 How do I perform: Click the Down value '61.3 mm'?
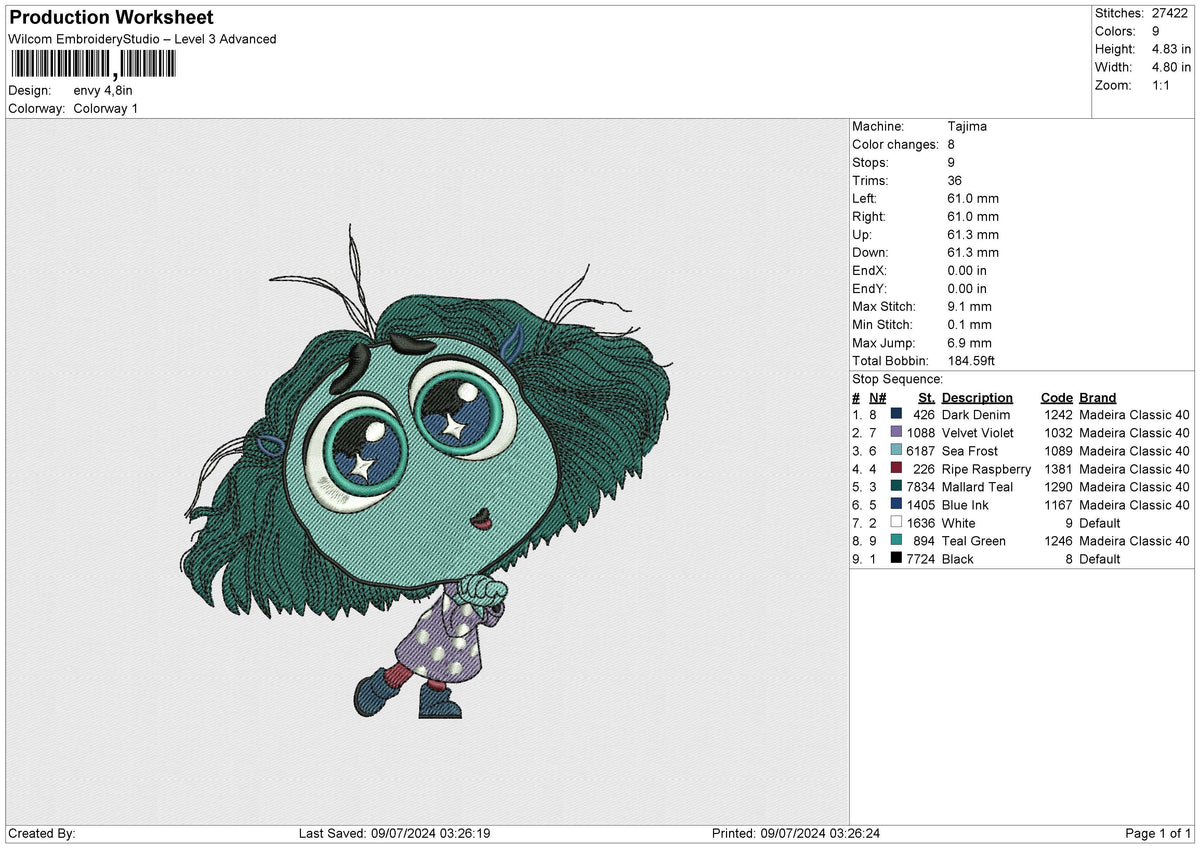(x=973, y=252)
